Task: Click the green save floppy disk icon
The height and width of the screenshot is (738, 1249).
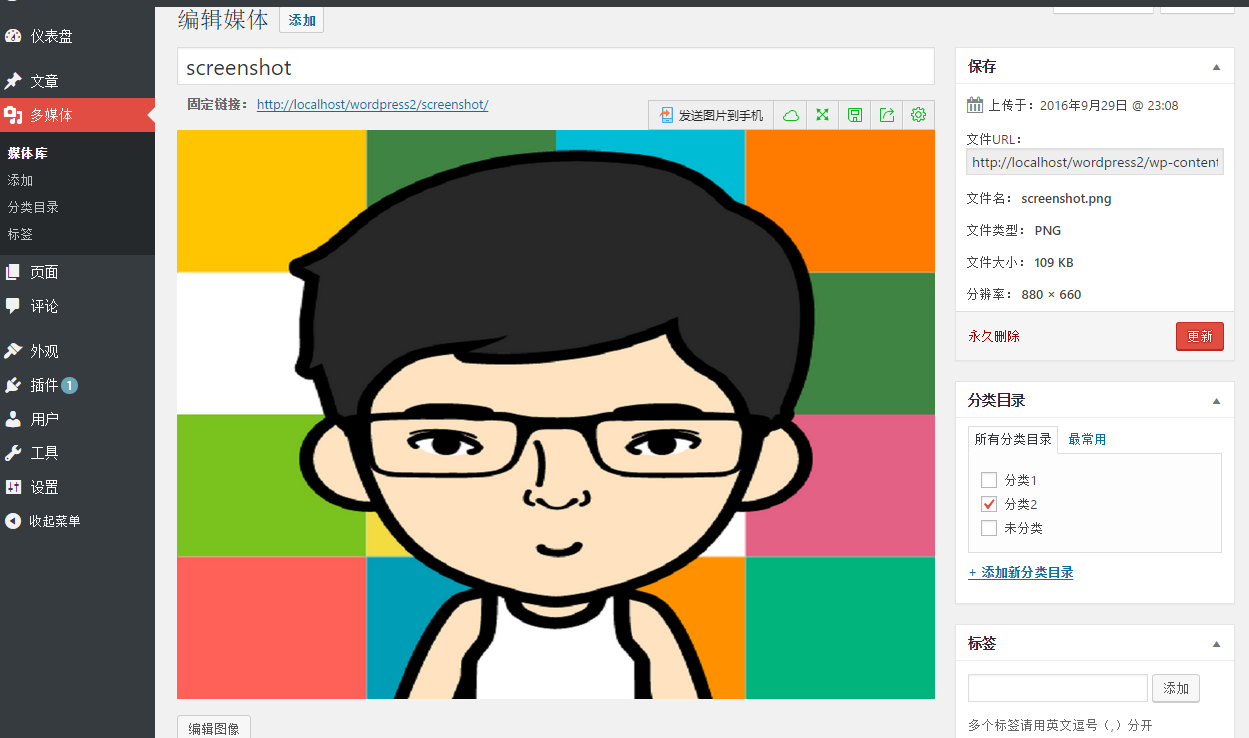Action: pos(855,115)
